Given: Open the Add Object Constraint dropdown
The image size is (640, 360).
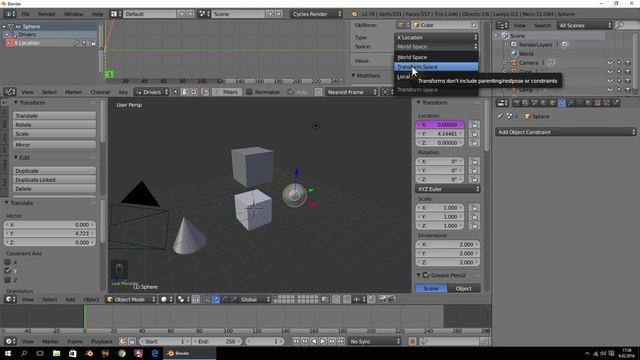Looking at the screenshot, I should pos(566,132).
